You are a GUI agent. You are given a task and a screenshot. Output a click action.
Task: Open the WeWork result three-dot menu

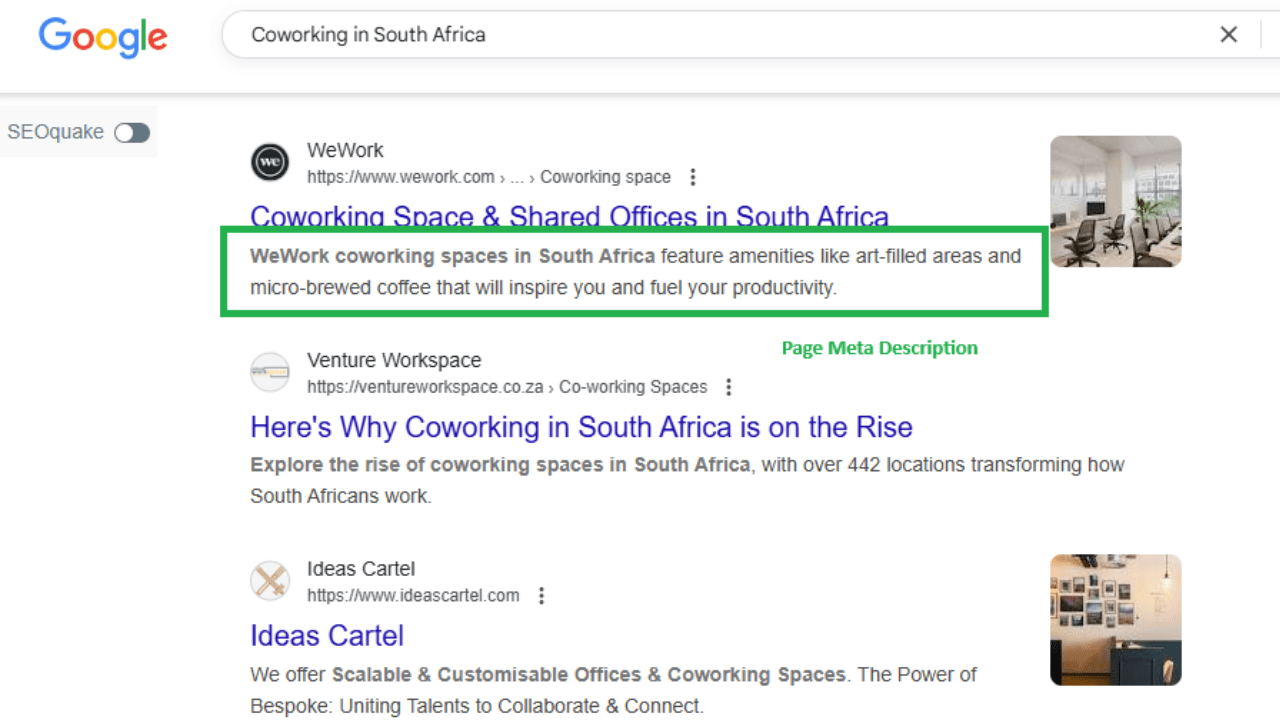pos(692,177)
